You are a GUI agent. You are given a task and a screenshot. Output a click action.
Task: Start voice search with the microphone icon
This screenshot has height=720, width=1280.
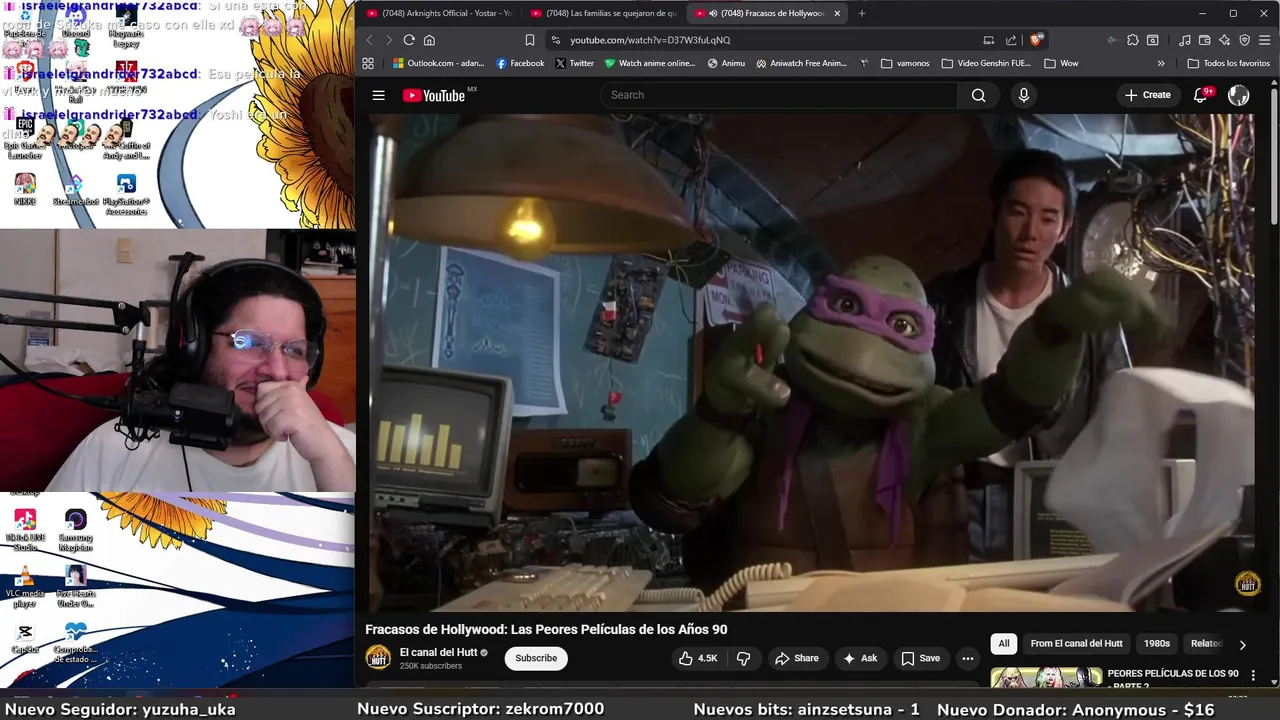click(x=1023, y=95)
